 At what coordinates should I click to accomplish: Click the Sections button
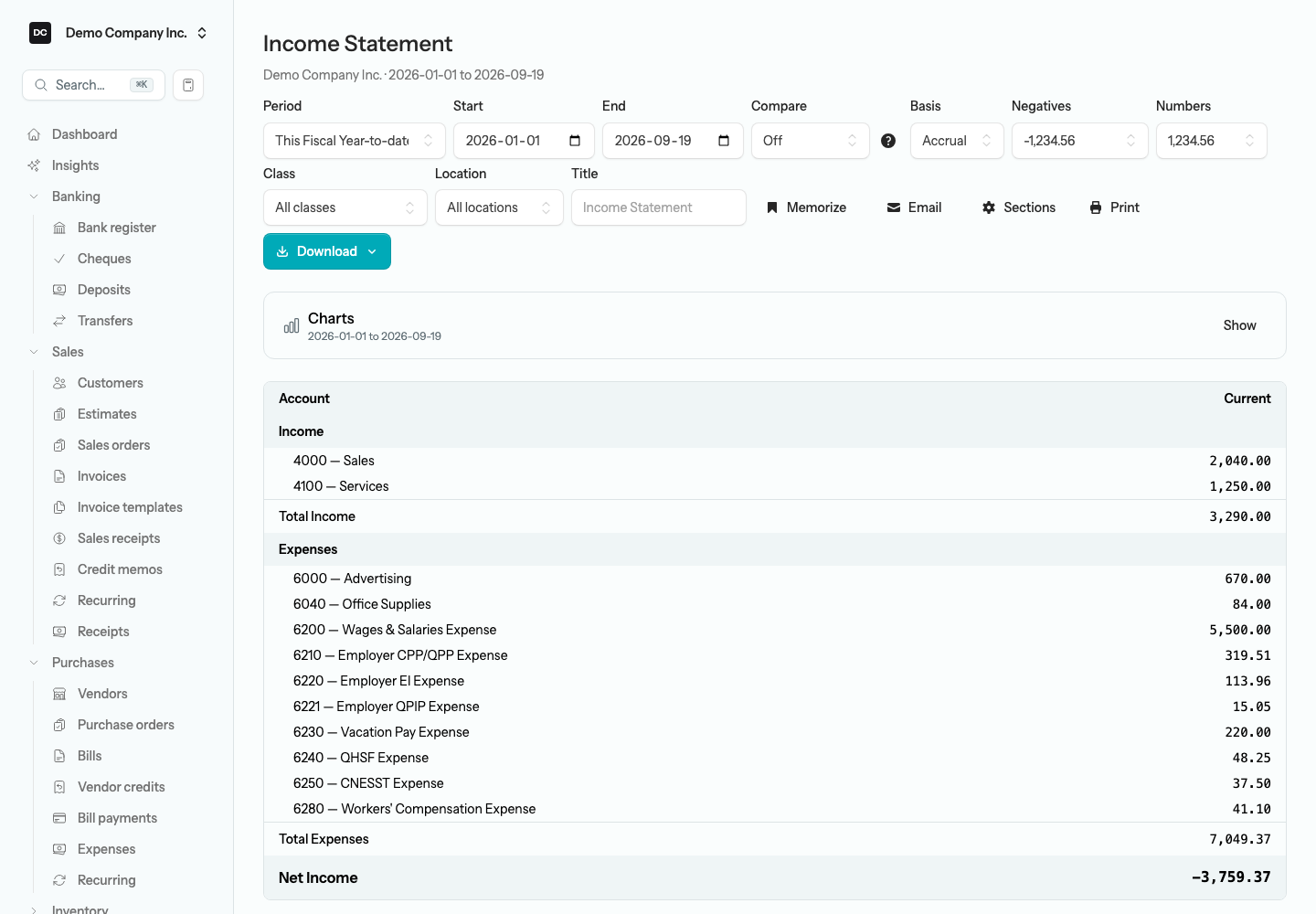(x=1018, y=207)
